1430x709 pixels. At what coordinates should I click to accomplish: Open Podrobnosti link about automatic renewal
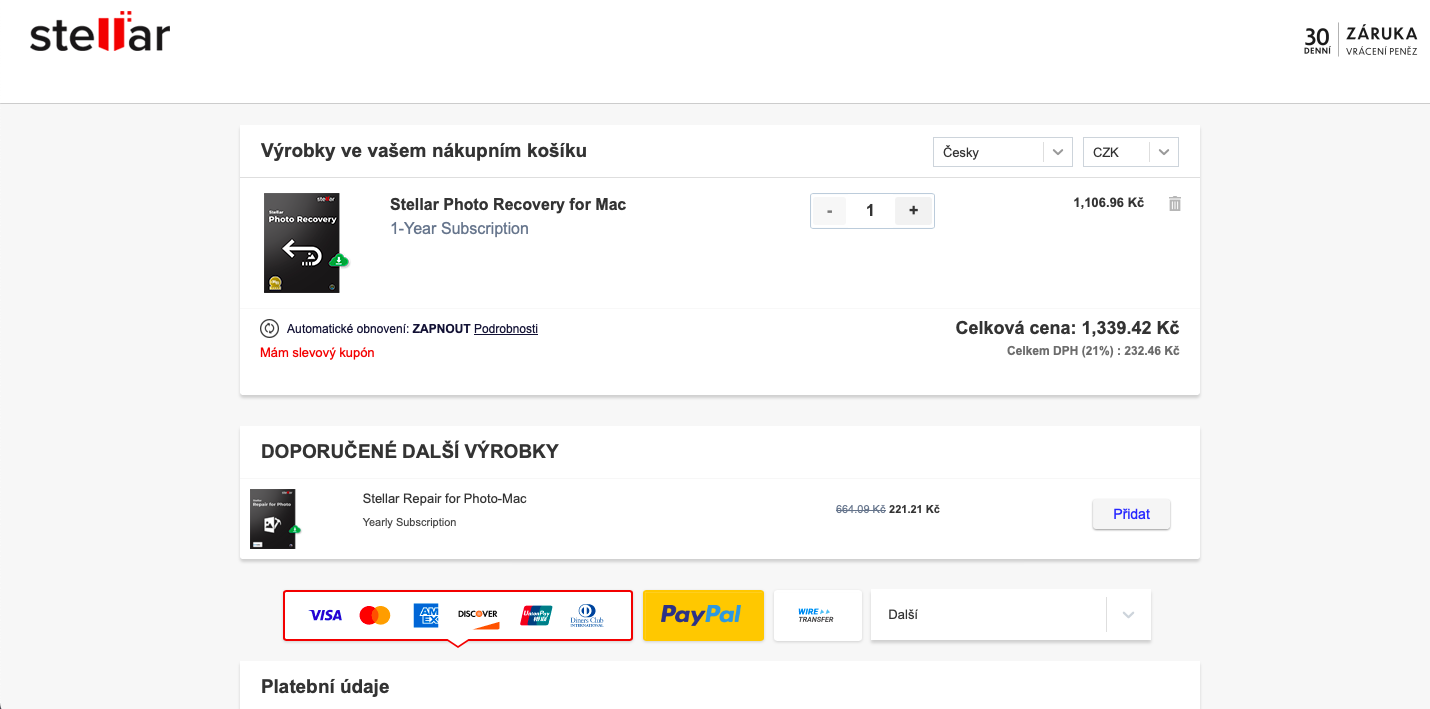[x=505, y=328]
